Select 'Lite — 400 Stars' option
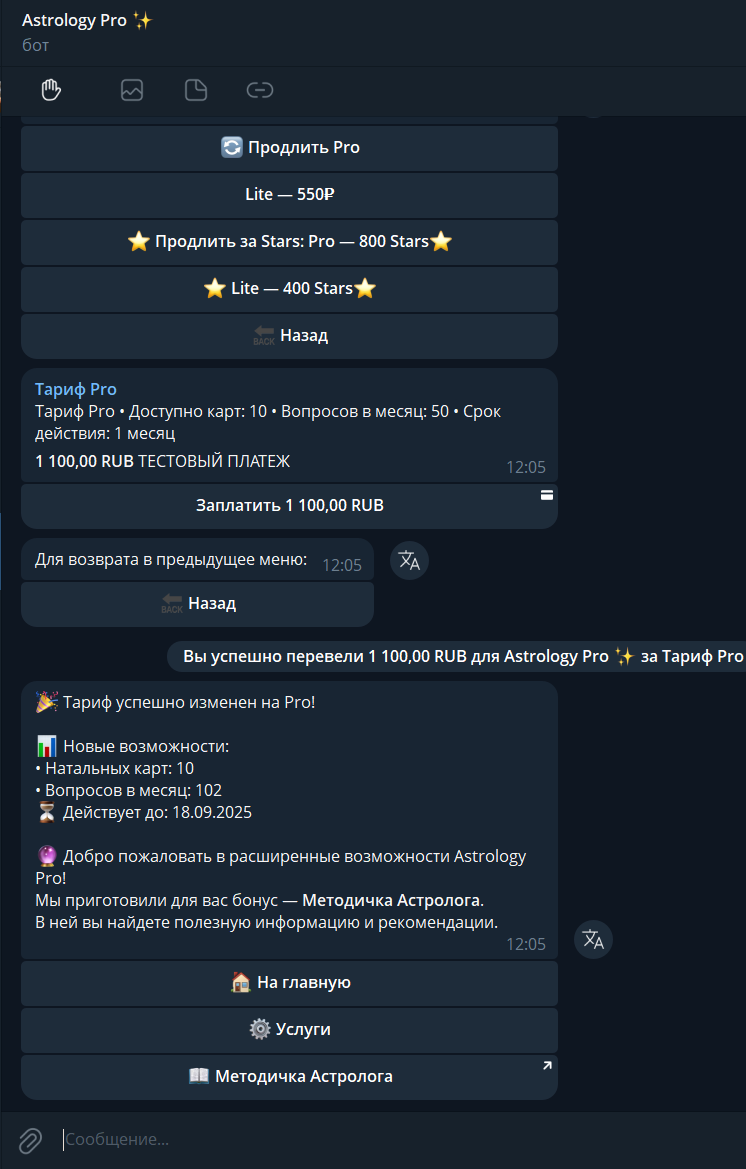This screenshot has width=746, height=1169. (x=289, y=289)
